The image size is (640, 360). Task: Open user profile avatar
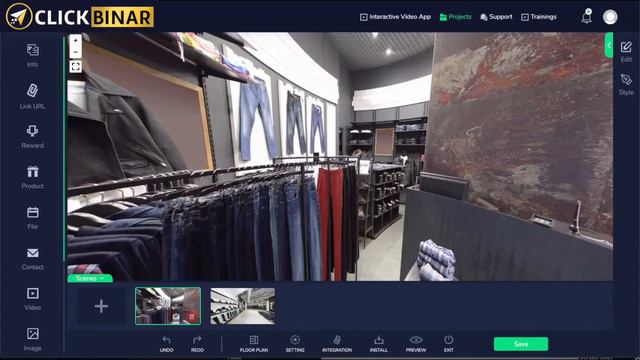tap(610, 17)
